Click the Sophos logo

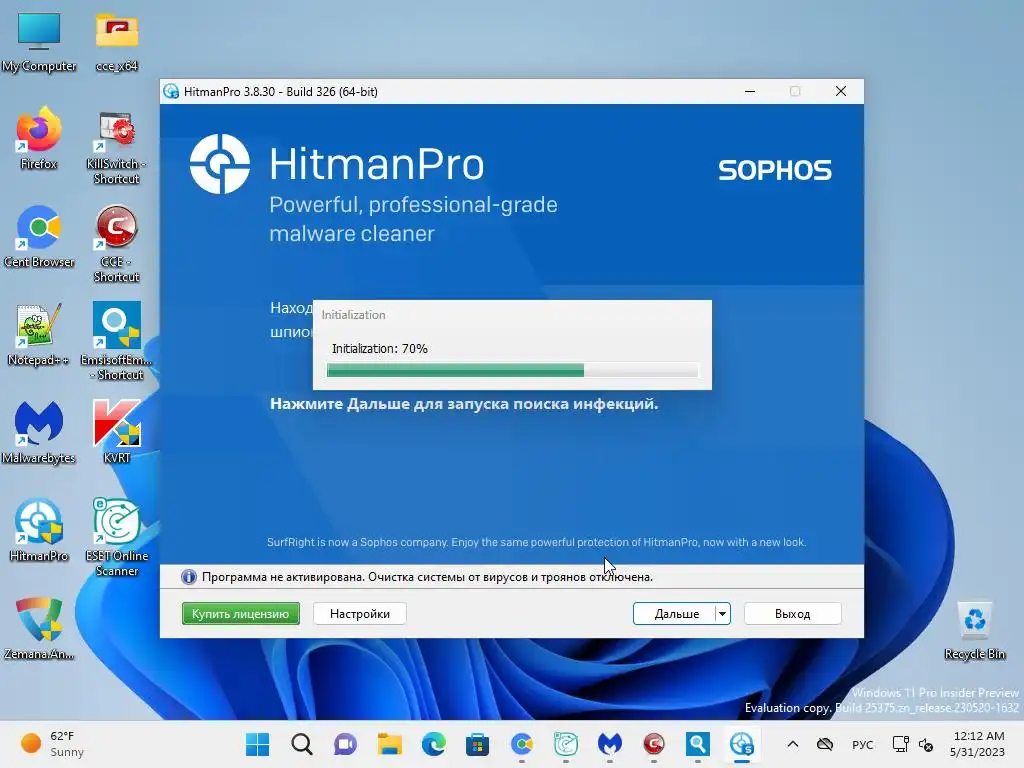tap(775, 170)
